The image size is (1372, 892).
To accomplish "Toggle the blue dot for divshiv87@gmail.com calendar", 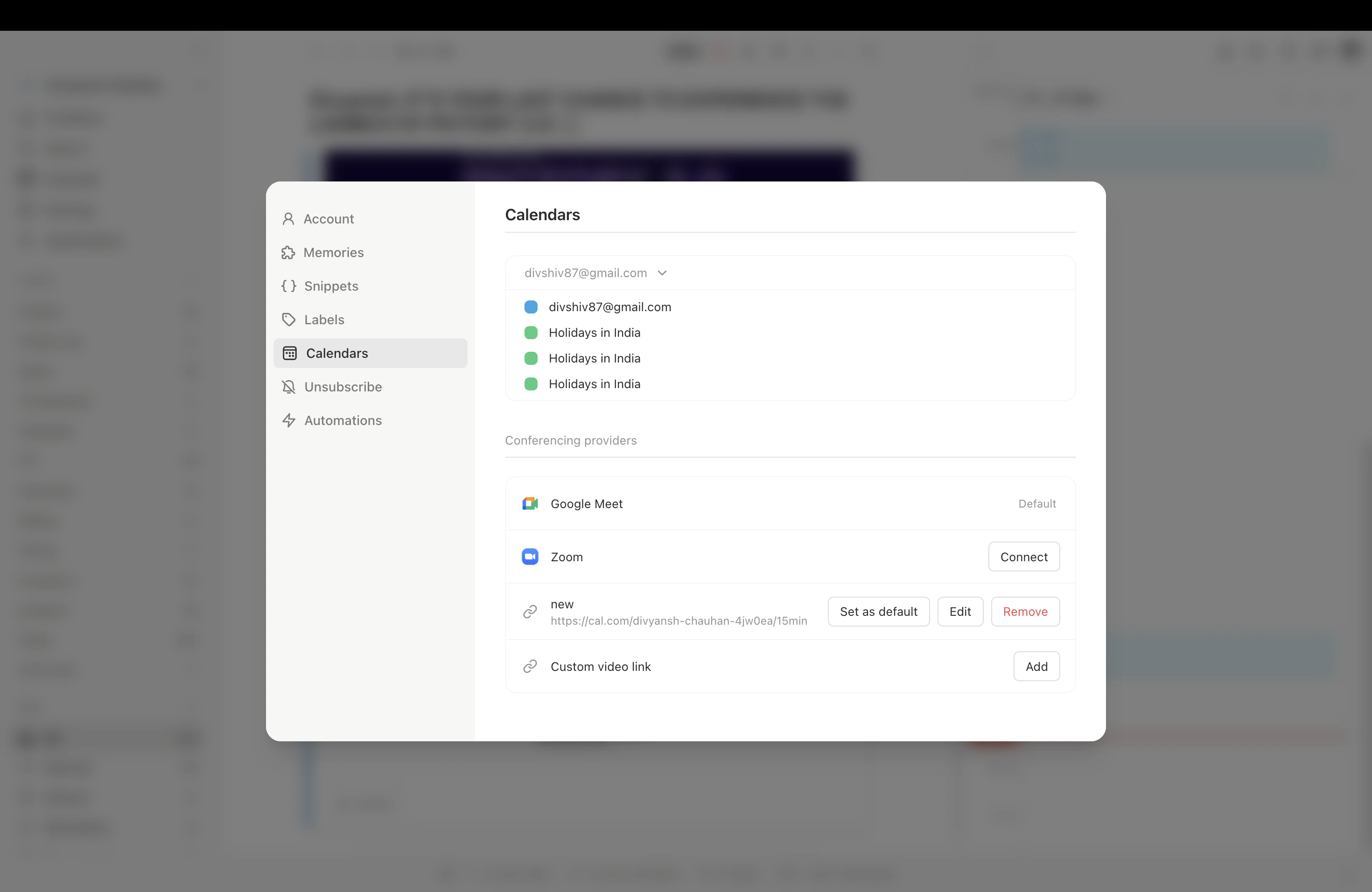I will pyautogui.click(x=531, y=307).
